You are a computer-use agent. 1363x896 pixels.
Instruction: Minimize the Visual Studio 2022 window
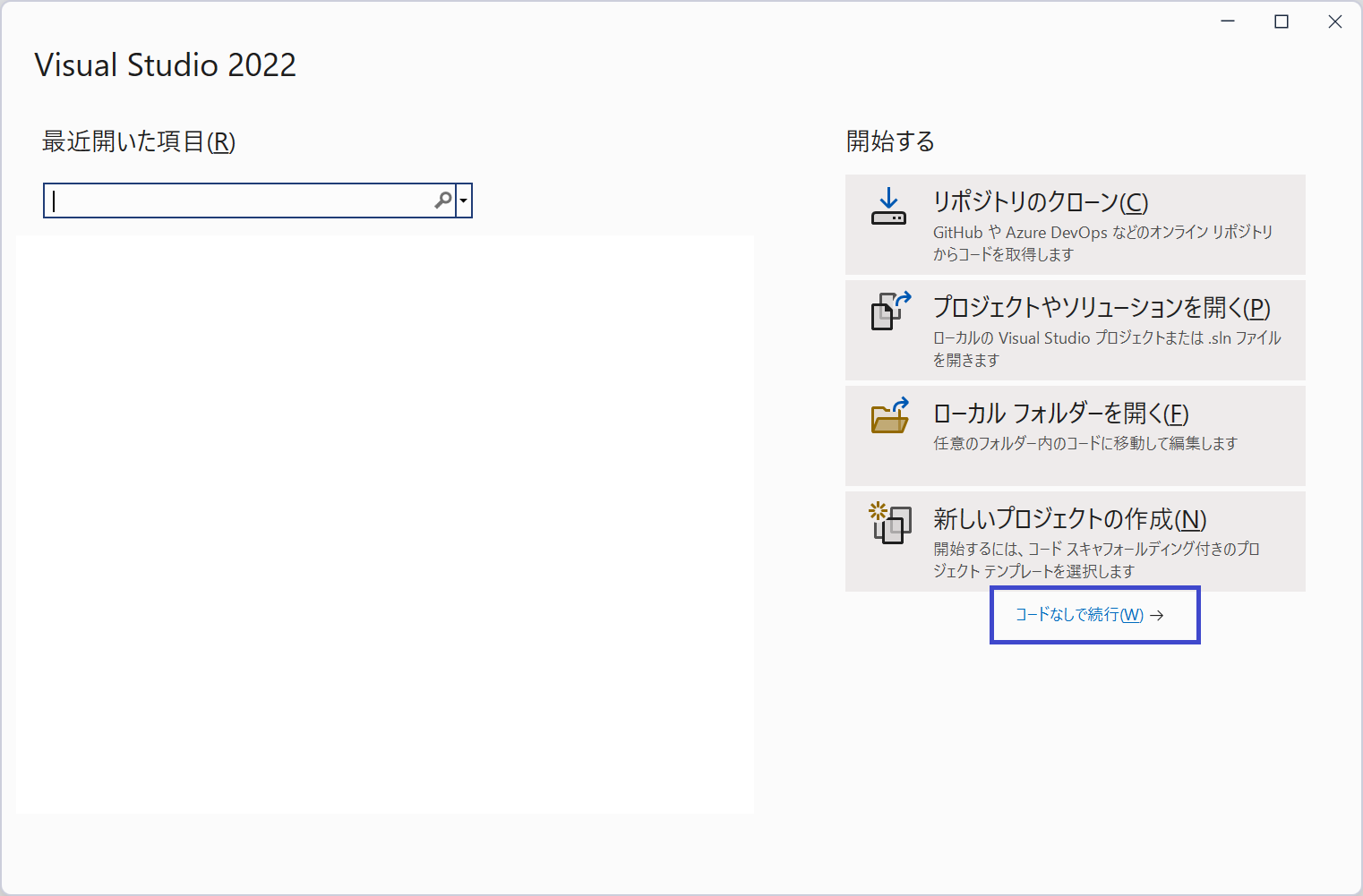click(x=1228, y=21)
